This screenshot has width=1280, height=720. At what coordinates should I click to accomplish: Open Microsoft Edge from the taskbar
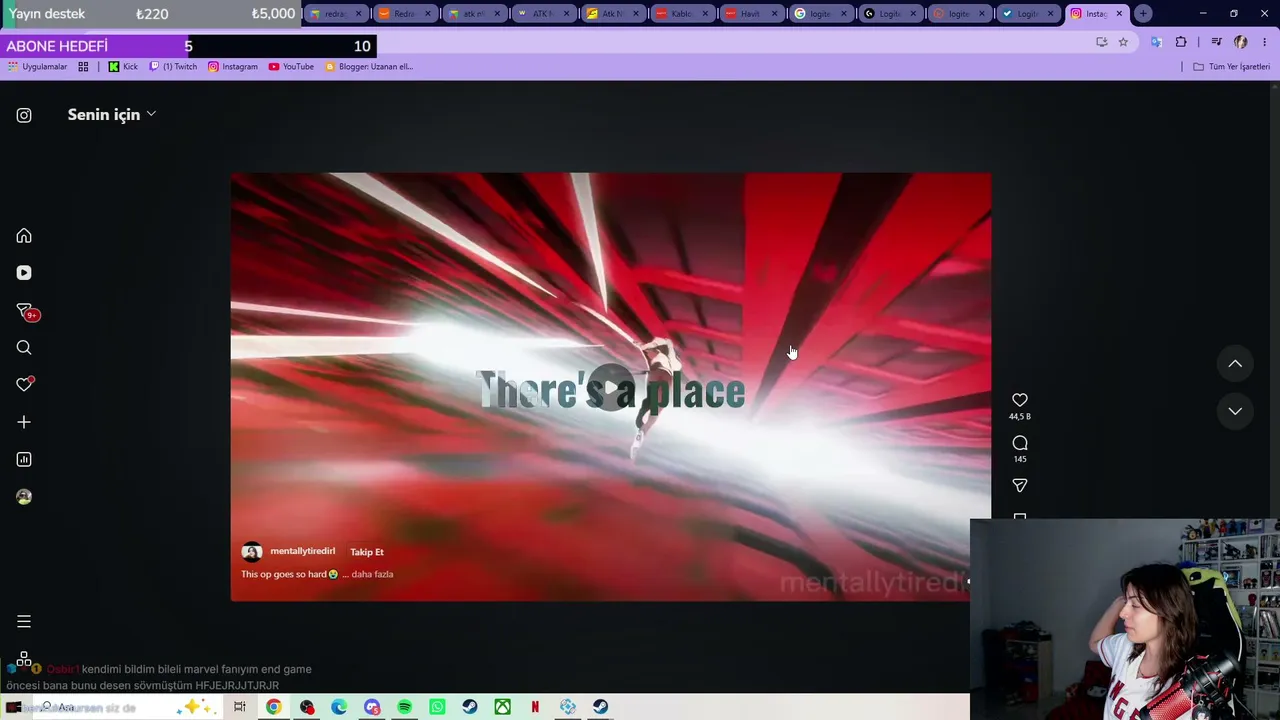[339, 707]
